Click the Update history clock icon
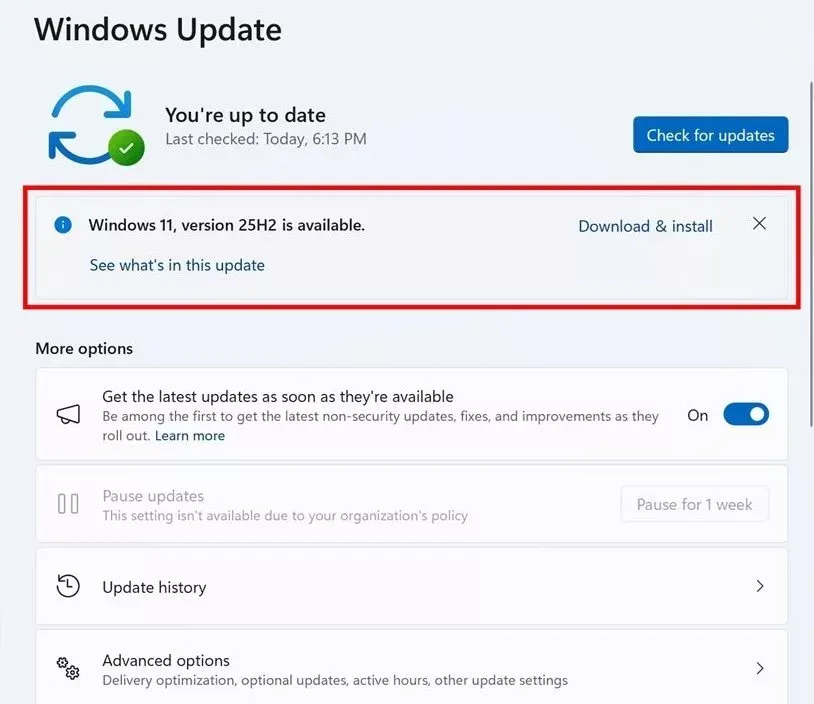Viewport: 814px width, 704px height. tap(68, 587)
